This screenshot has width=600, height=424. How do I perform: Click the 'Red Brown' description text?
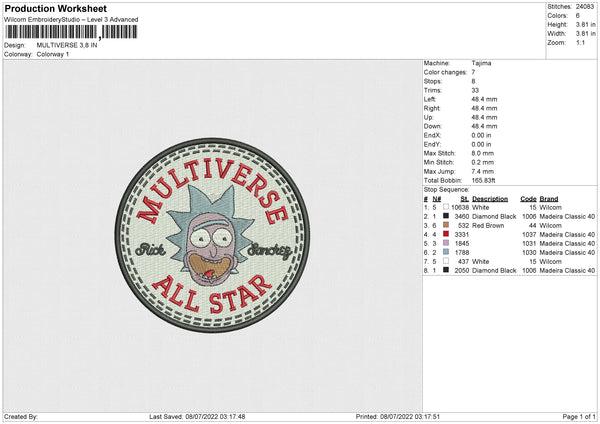click(488, 226)
